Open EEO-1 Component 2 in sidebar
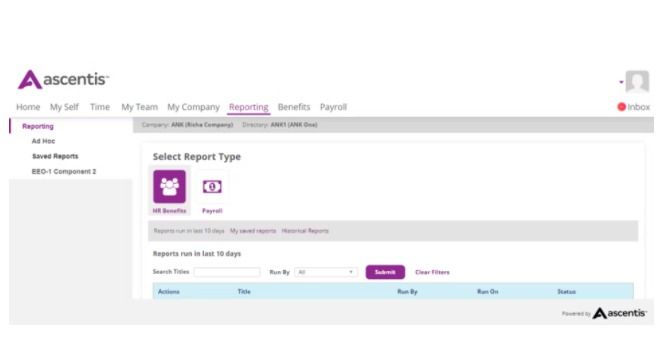660x362 pixels. coord(64,171)
